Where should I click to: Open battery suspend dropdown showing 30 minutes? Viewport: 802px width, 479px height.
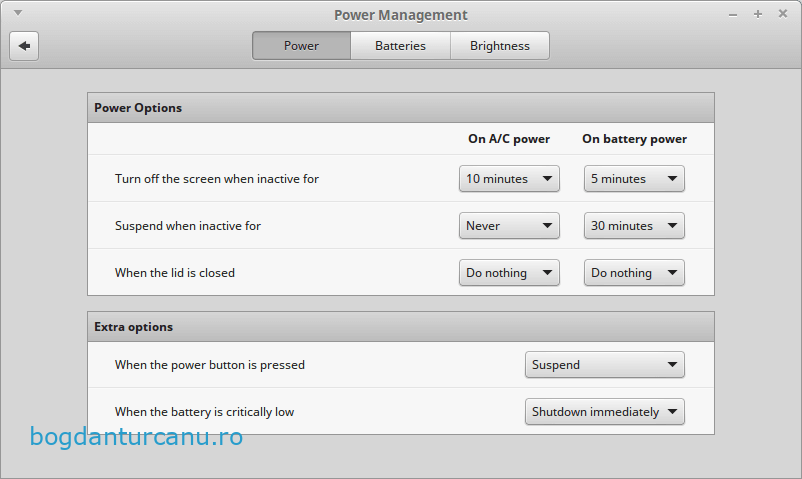[634, 226]
